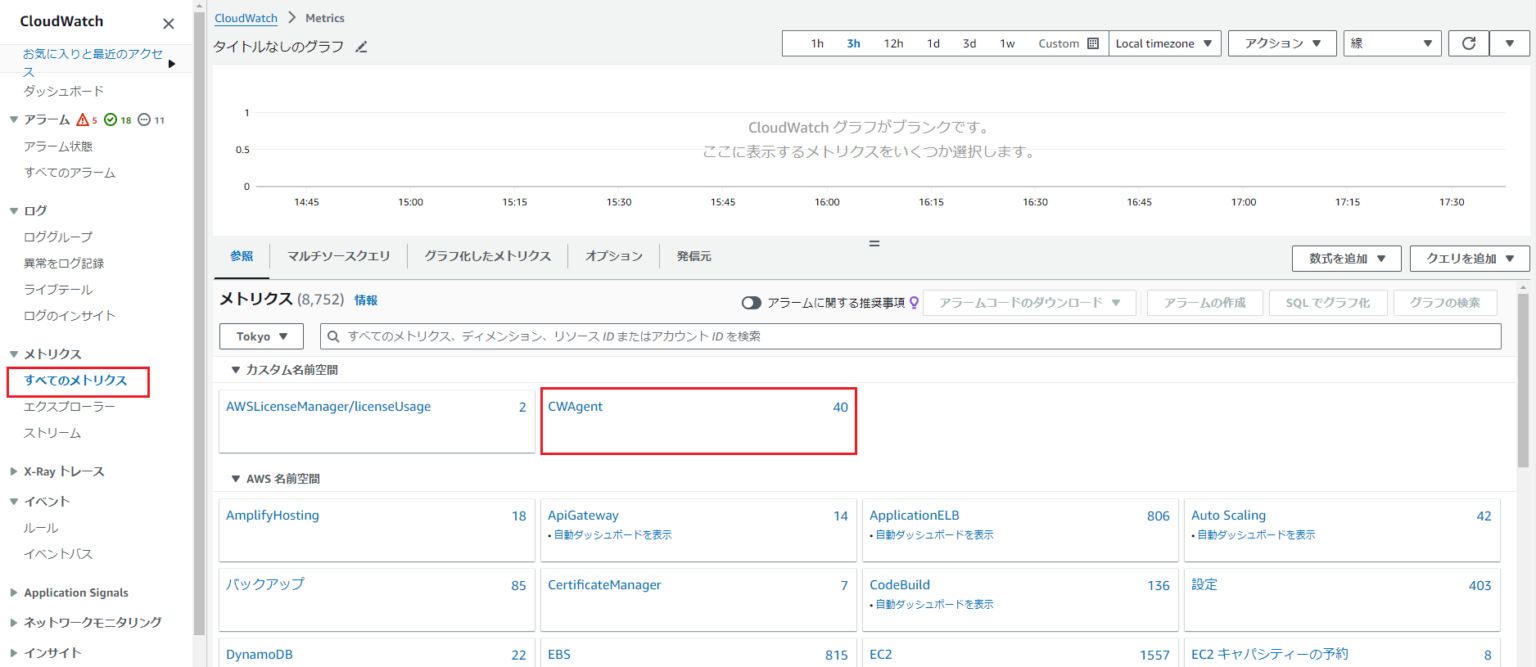Image resolution: width=1536 pixels, height=667 pixels.
Task: Open the Tokyo region dropdown
Action: [x=261, y=336]
